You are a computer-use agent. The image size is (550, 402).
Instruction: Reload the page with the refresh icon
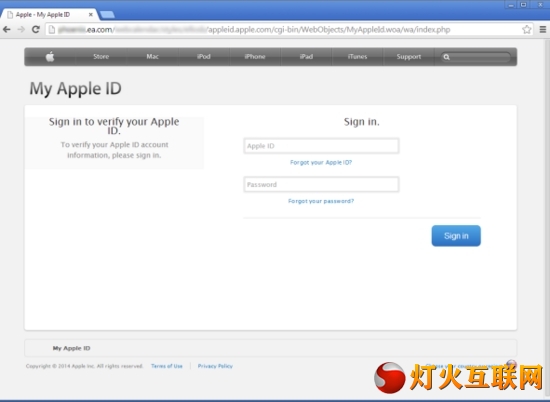click(35, 29)
